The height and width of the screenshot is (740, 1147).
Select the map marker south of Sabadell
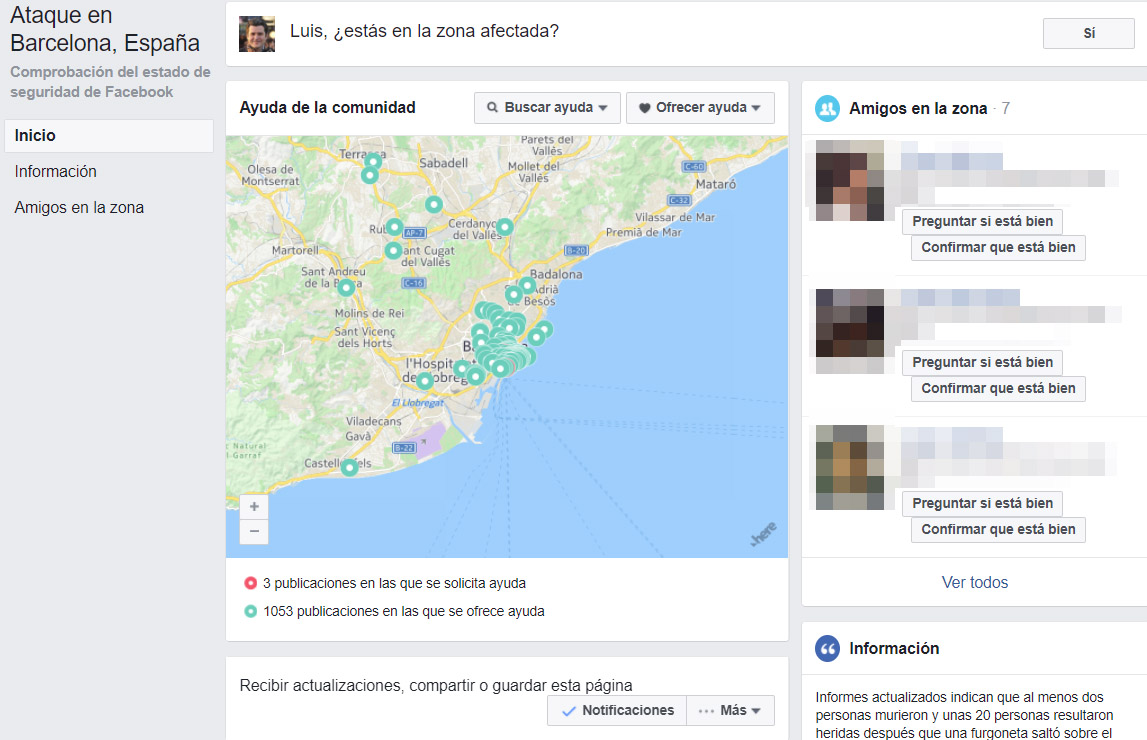coord(434,204)
